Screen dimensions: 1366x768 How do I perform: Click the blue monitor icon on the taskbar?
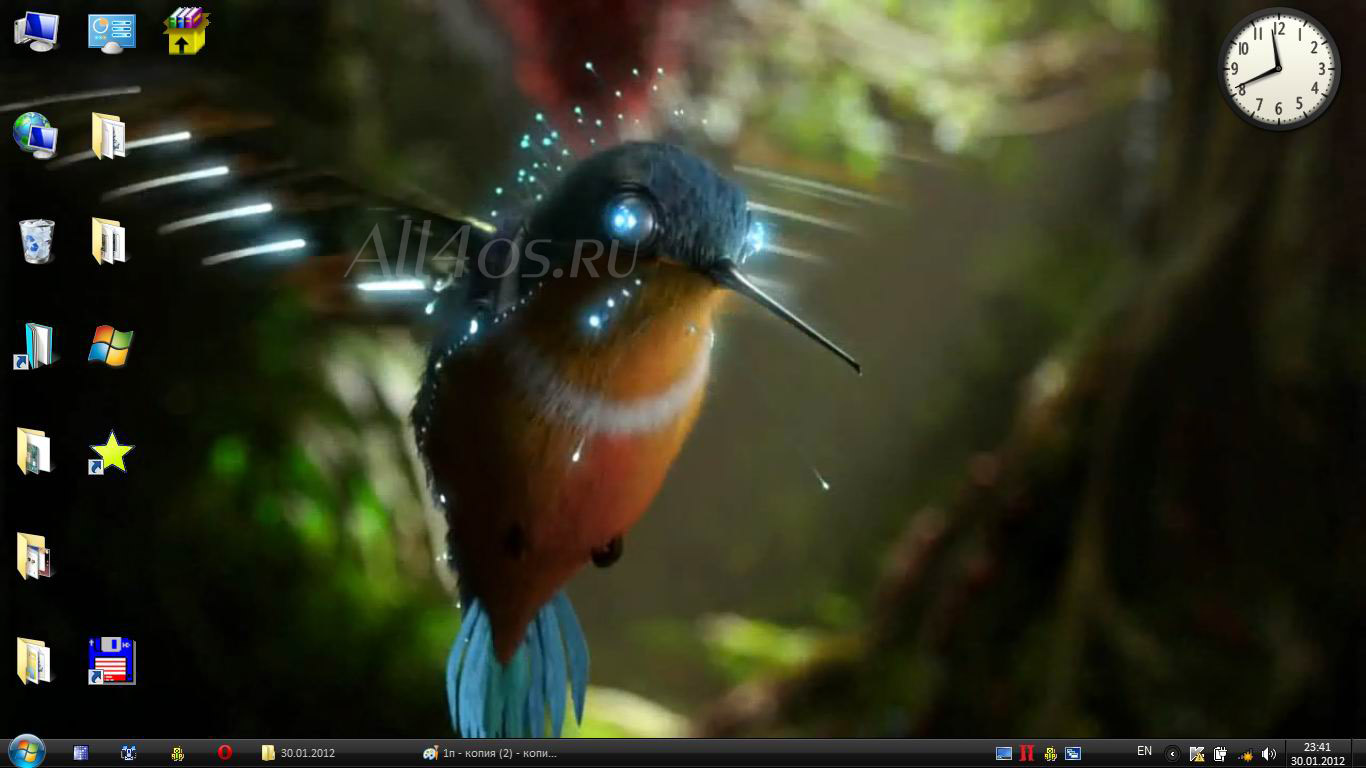pos(1004,753)
